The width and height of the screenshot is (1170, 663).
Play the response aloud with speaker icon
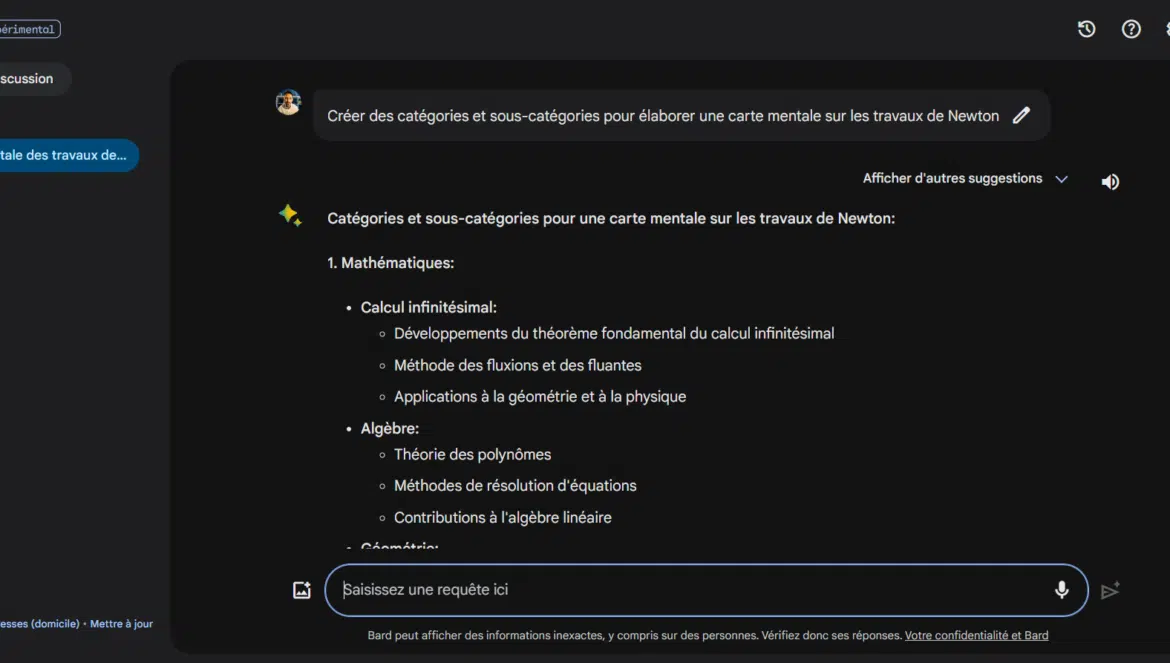(1110, 182)
